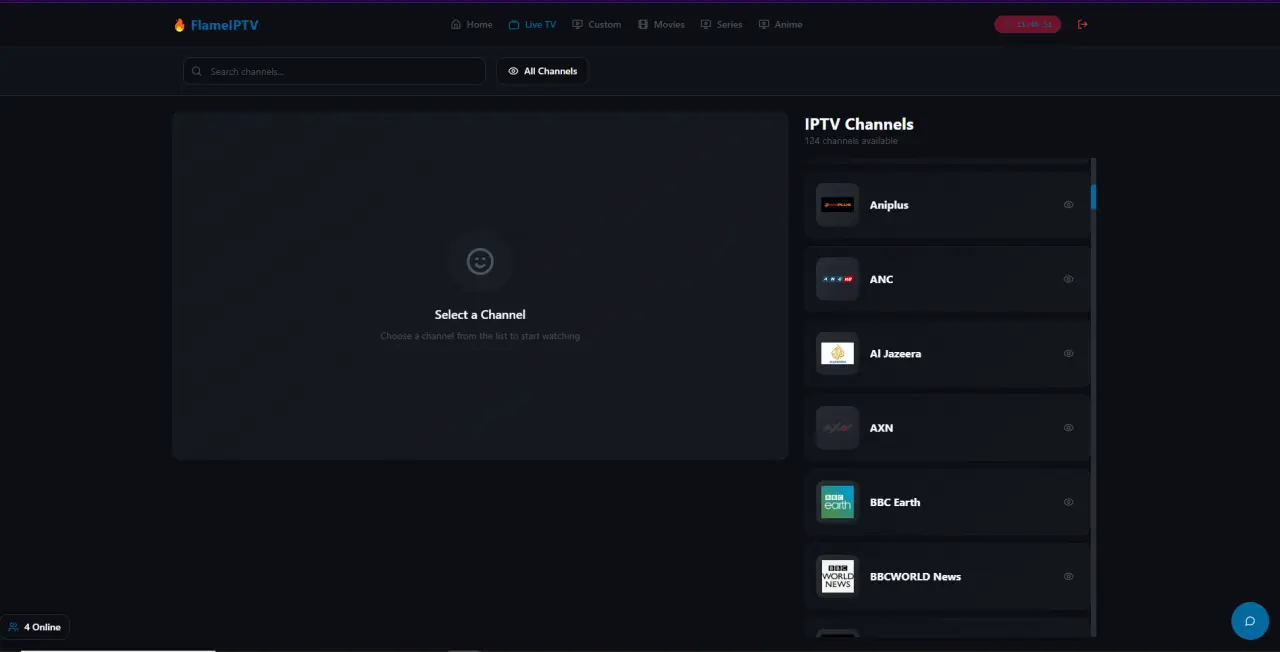The image size is (1280, 652).
Task: Click the FlameIPTV flame logo
Action: pos(180,25)
